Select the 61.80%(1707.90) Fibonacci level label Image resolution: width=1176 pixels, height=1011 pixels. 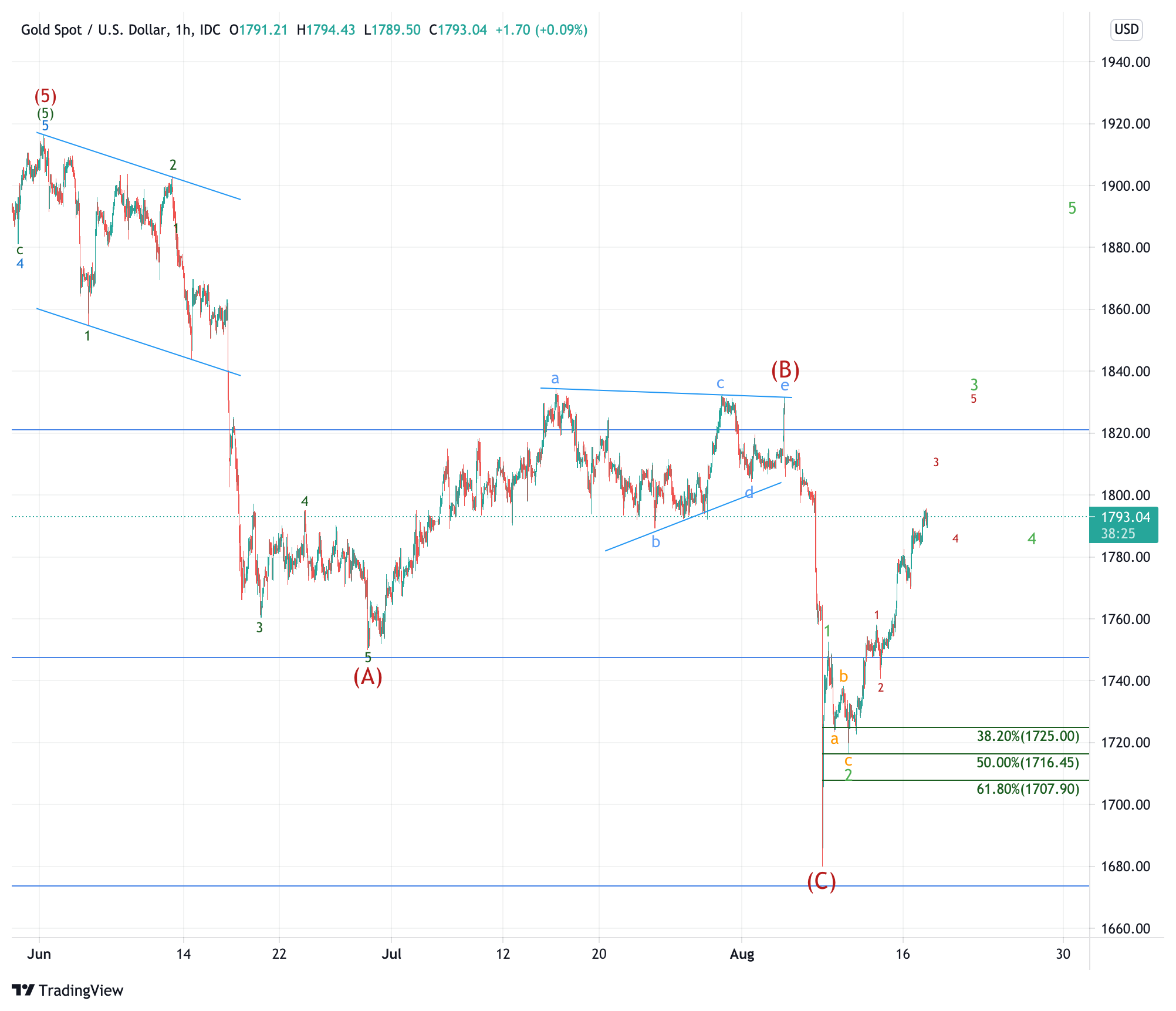coord(1028,789)
